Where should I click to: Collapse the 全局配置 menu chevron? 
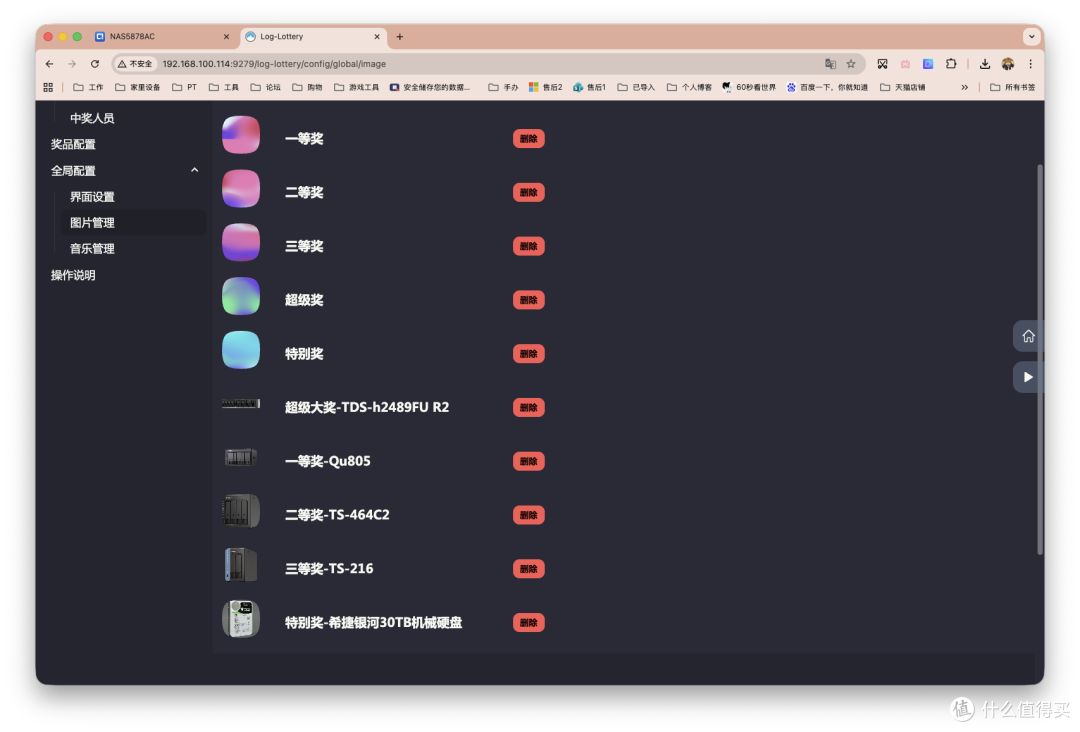click(195, 170)
